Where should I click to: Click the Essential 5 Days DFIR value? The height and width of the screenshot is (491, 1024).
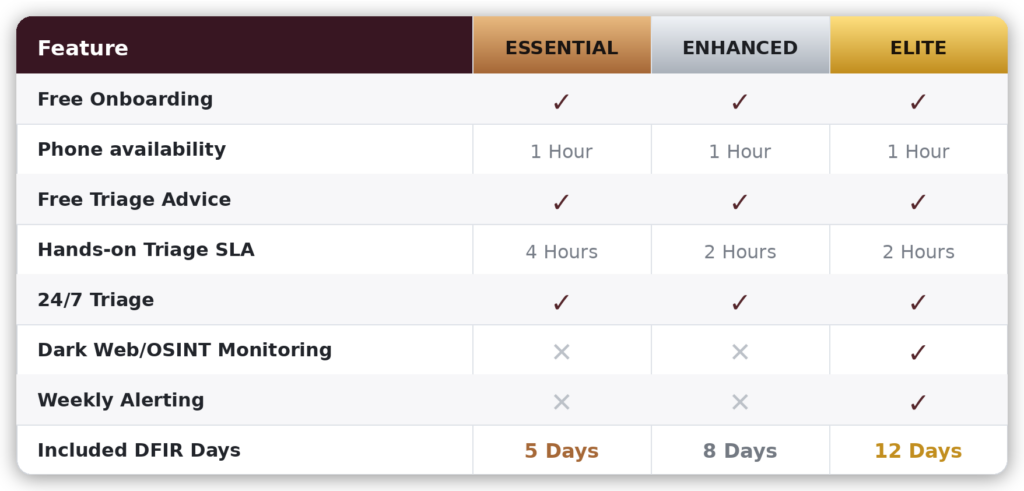[x=561, y=451]
